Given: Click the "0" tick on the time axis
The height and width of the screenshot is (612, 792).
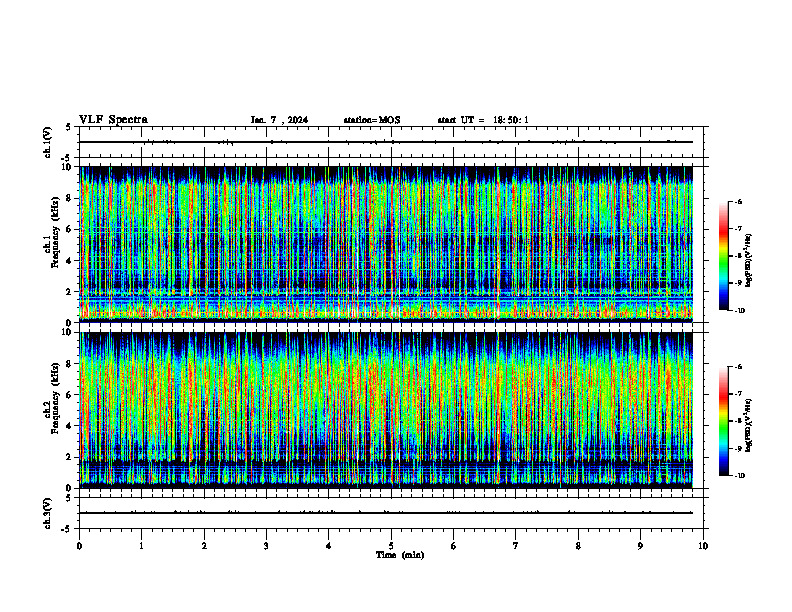Looking at the screenshot, I should pos(79,546).
